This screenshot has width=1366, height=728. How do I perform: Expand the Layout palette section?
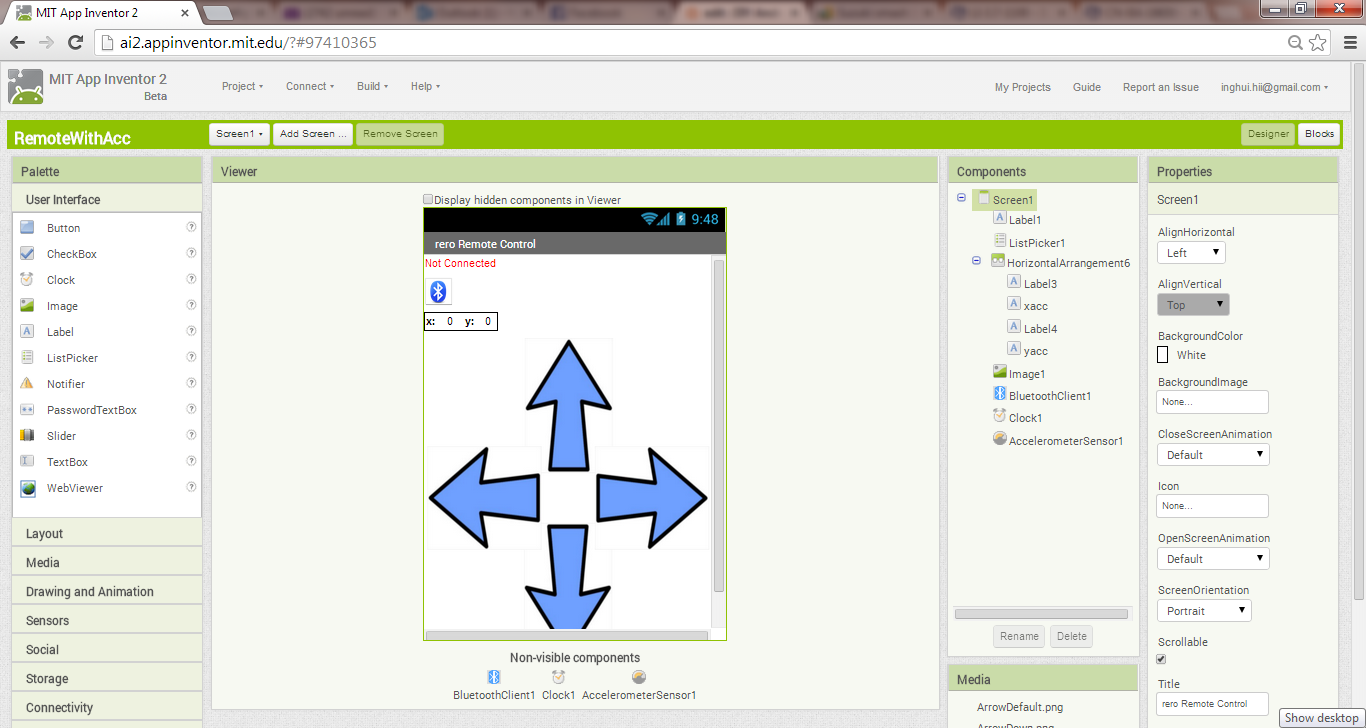tap(107, 534)
